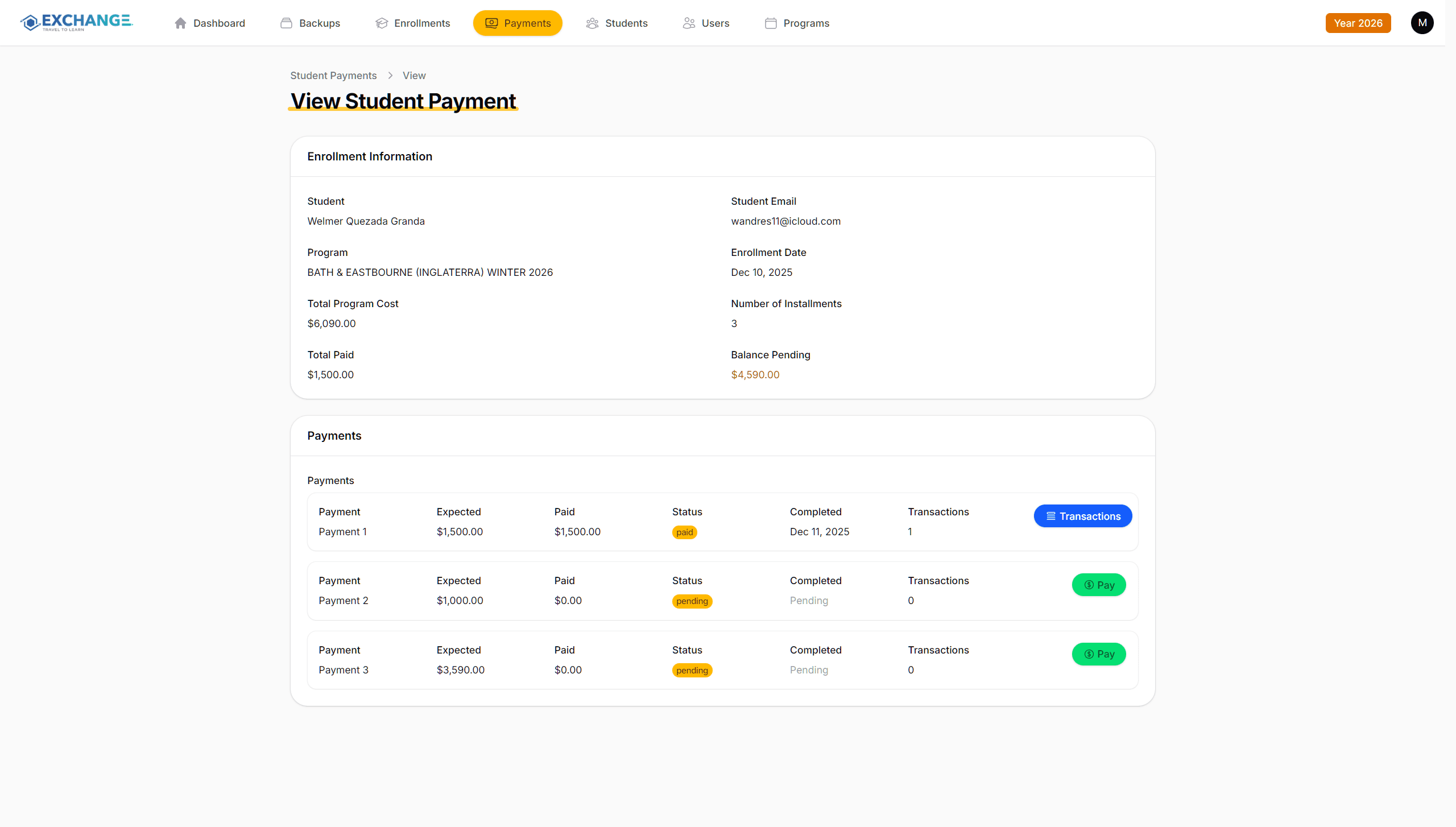Go back to Student Payments breadcrumb
1456x827 pixels.
(x=333, y=76)
